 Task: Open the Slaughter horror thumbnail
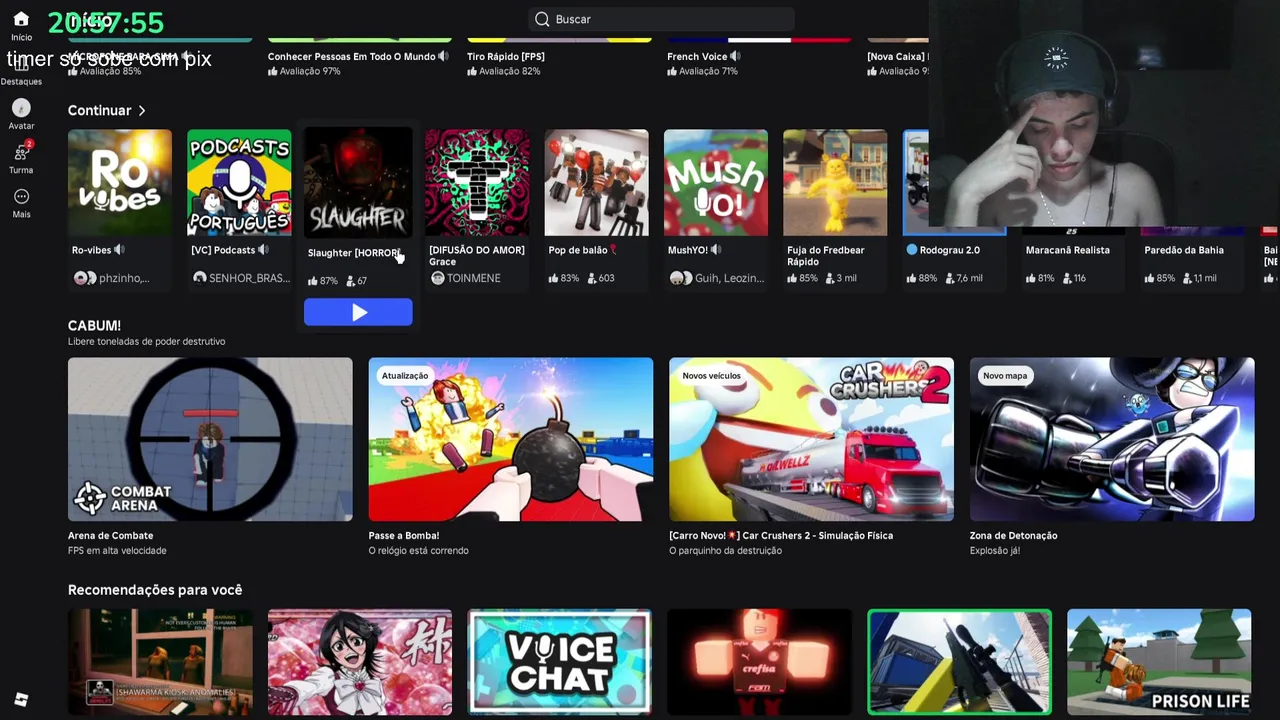pyautogui.click(x=358, y=182)
